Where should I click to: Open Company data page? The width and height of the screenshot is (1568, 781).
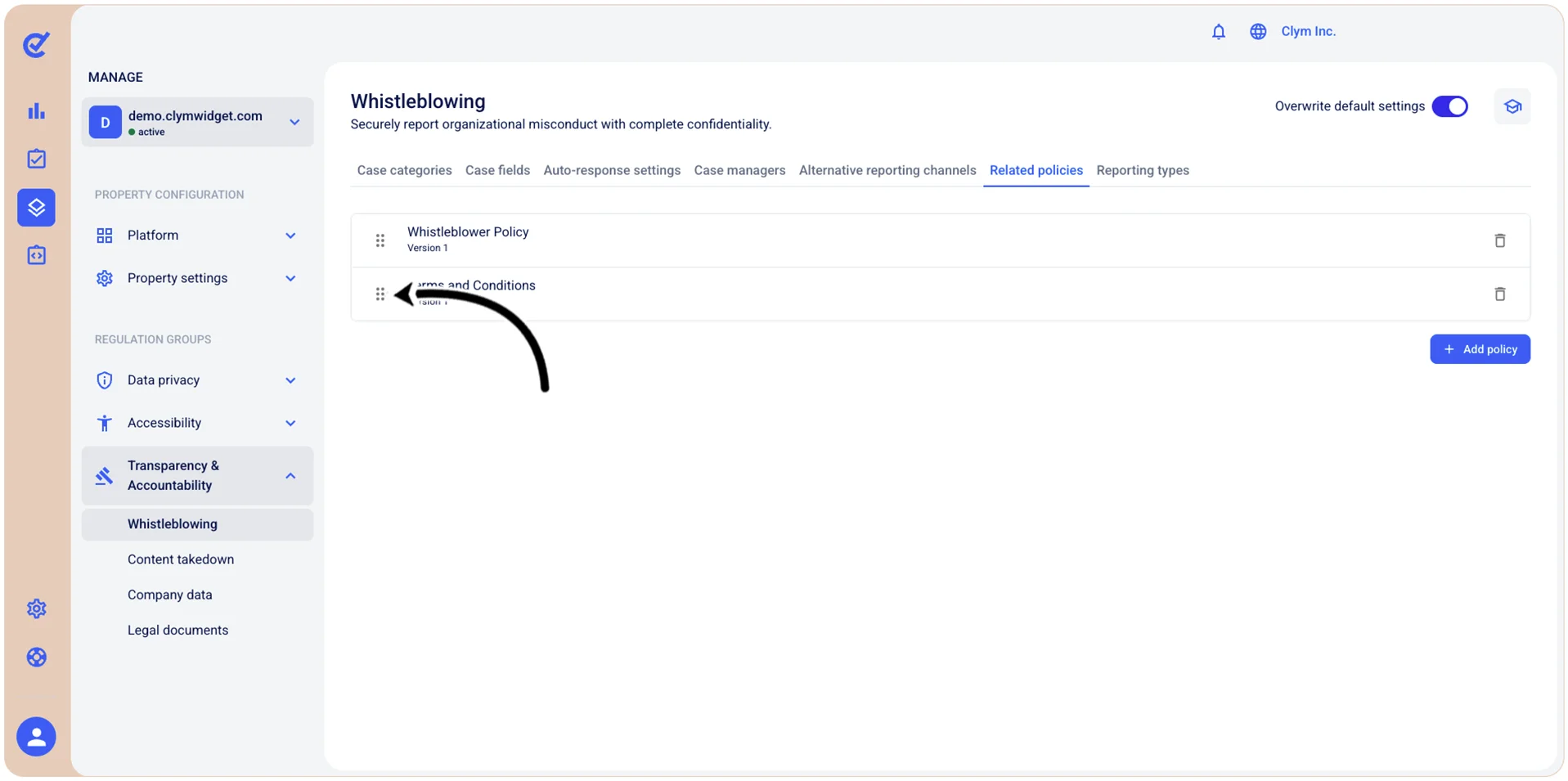(x=169, y=595)
